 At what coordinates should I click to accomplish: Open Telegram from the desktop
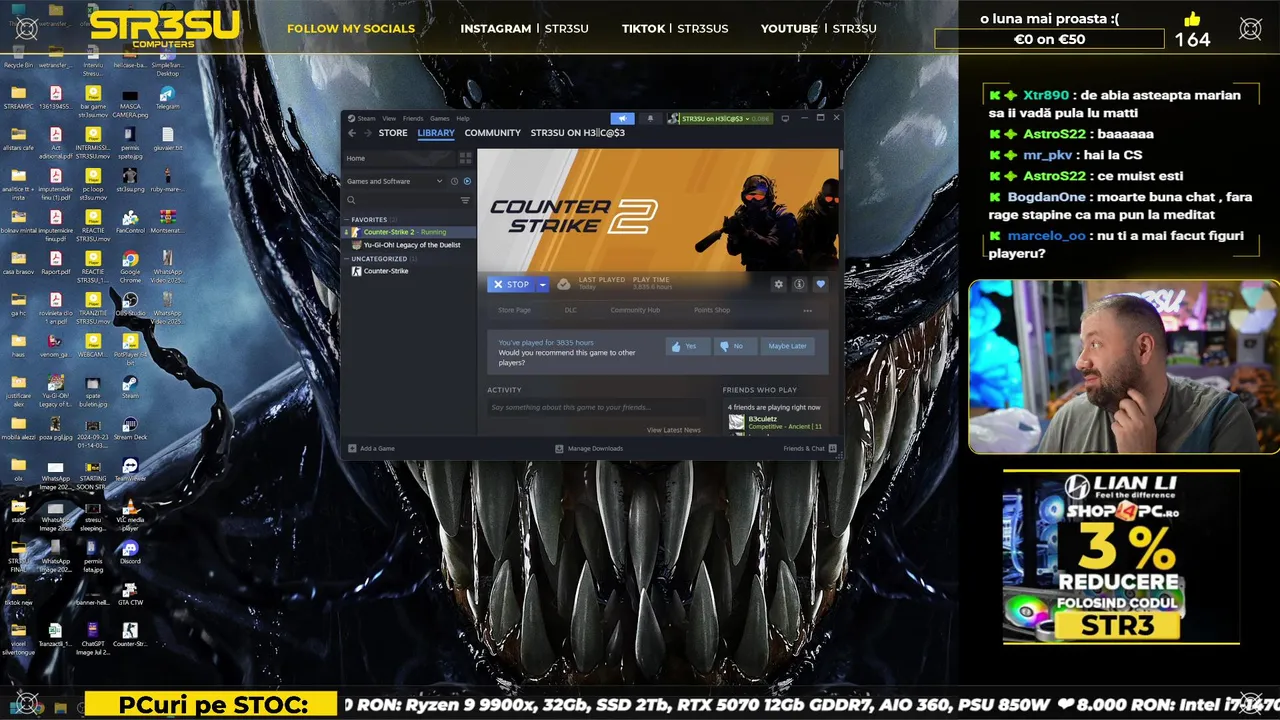(167, 98)
